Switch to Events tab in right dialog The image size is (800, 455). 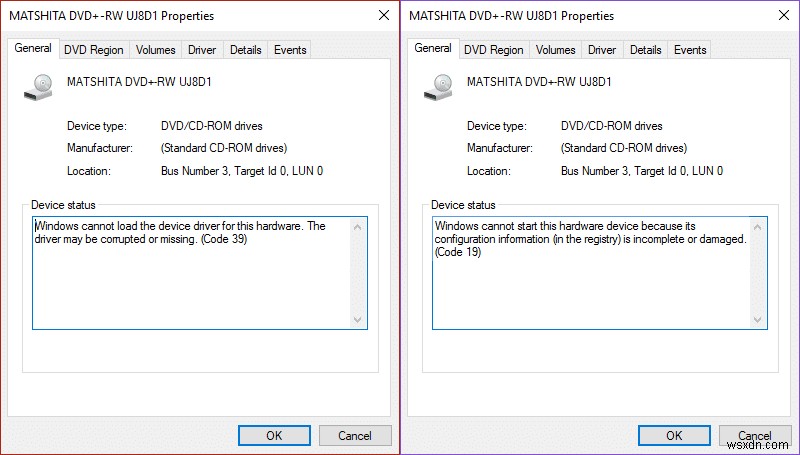pyautogui.click(x=690, y=50)
